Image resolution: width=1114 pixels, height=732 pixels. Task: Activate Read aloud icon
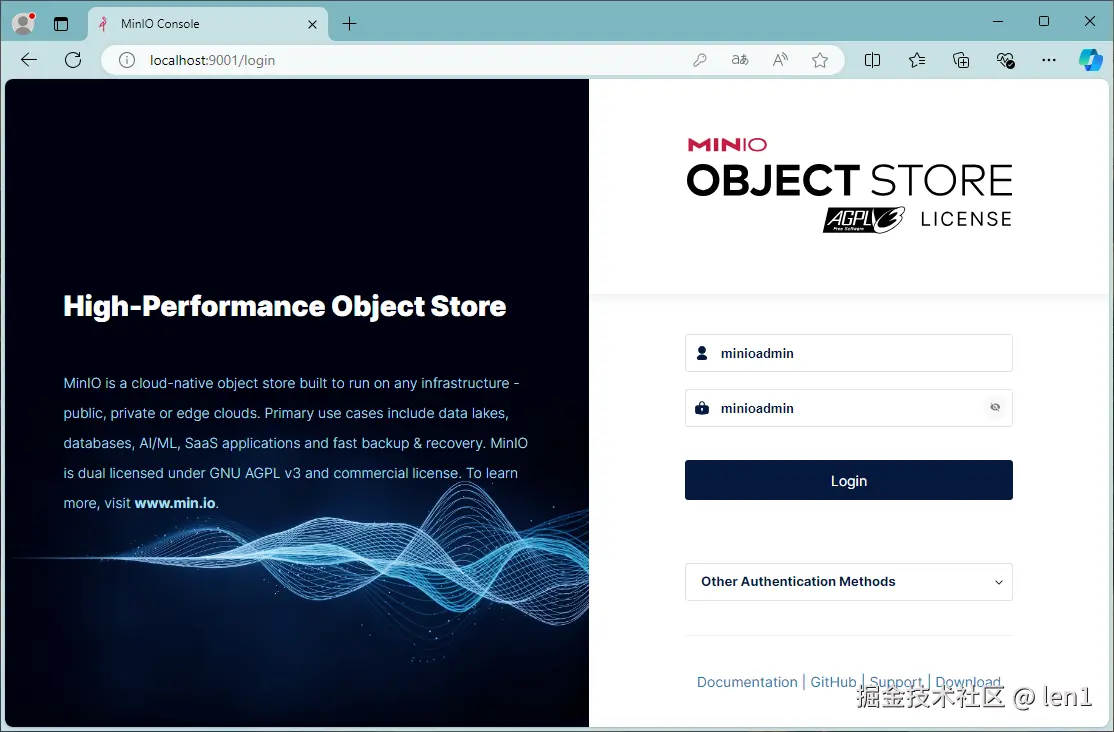pyautogui.click(x=780, y=60)
